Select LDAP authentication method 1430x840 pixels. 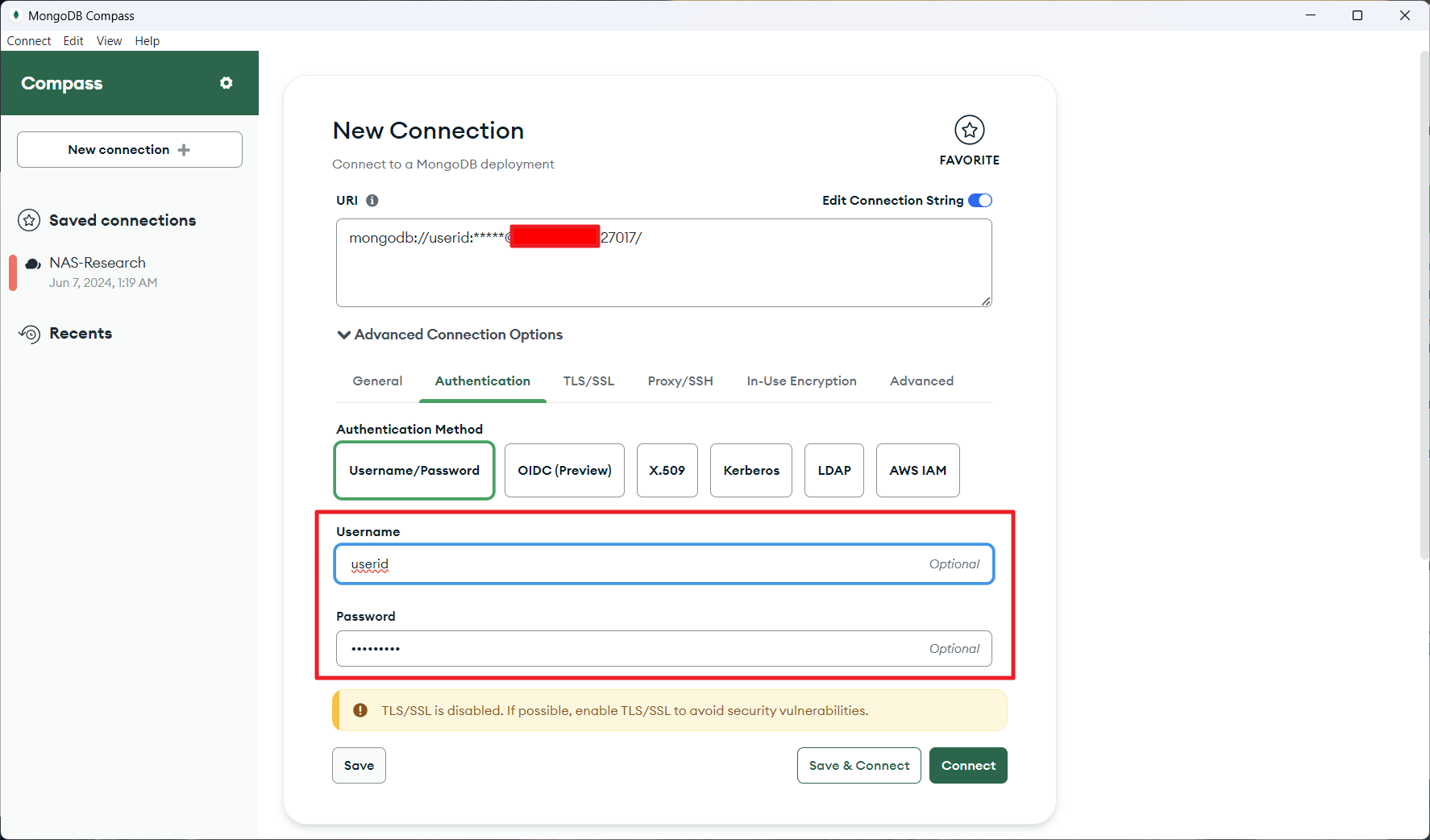(x=834, y=470)
